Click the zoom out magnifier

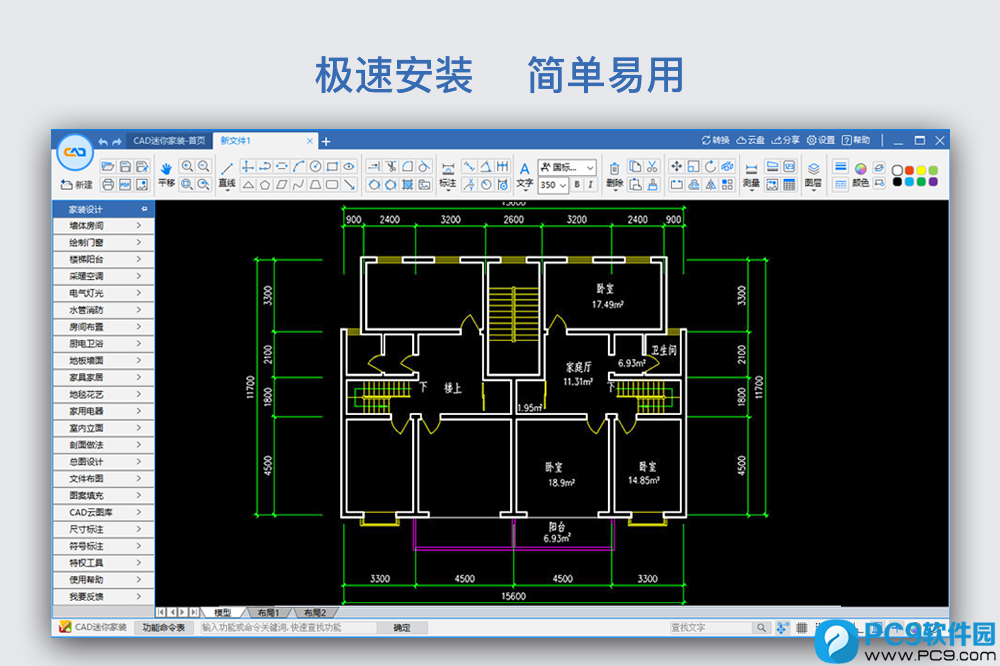(x=204, y=166)
